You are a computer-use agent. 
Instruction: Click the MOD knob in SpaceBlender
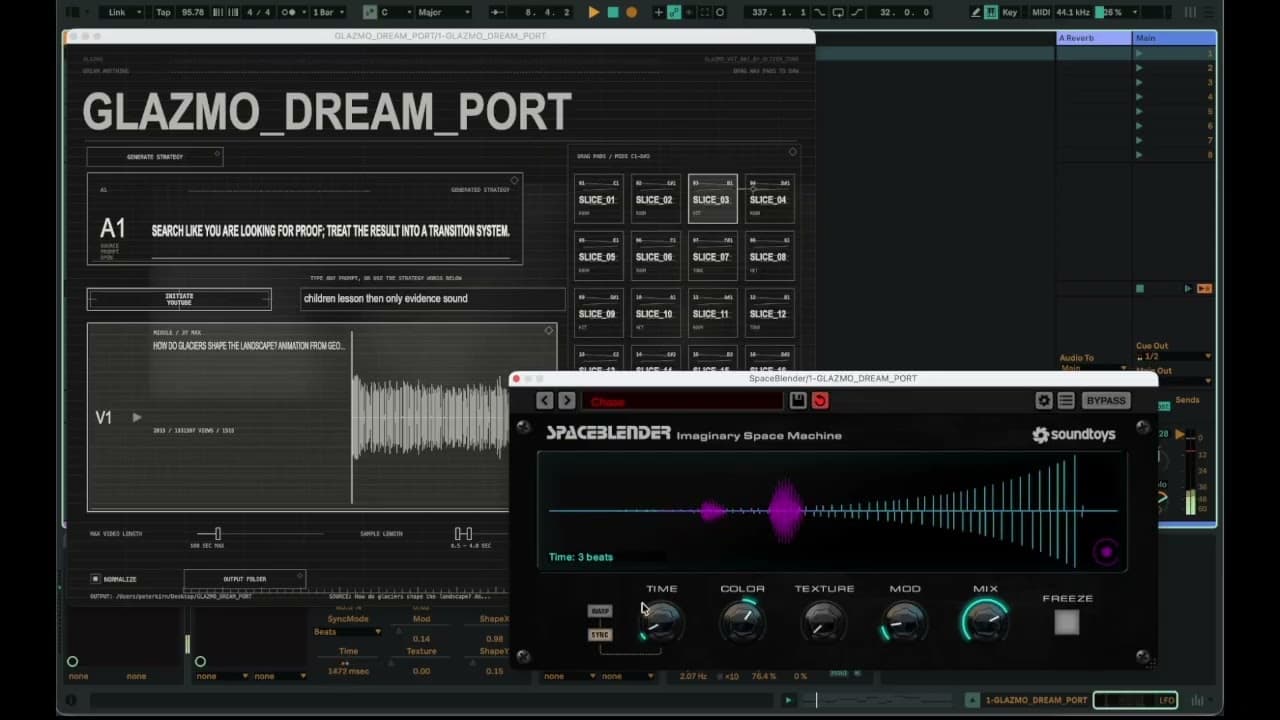(905, 623)
